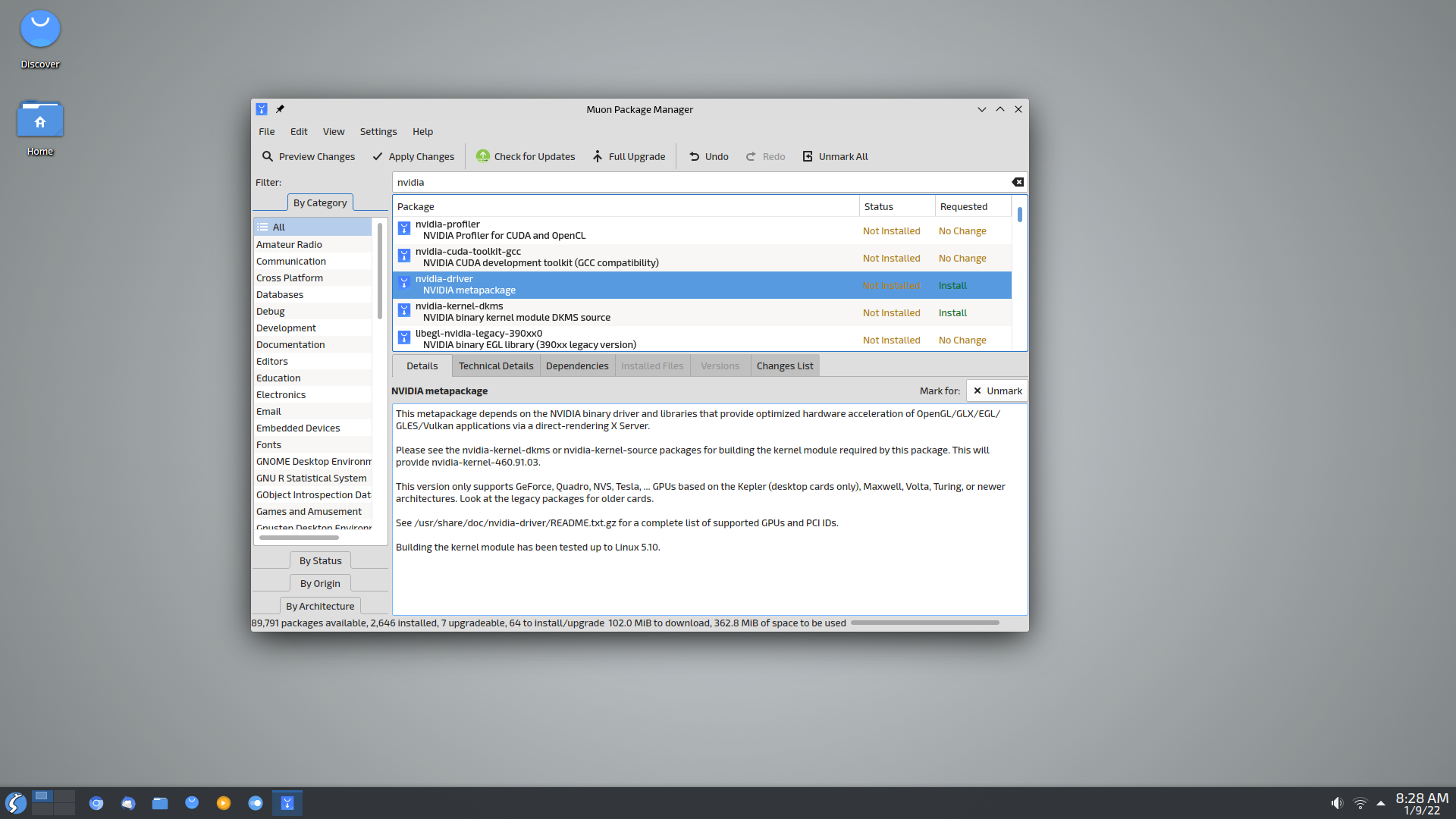The height and width of the screenshot is (819, 1456).
Task: Select the By Category filter header
Action: click(320, 202)
